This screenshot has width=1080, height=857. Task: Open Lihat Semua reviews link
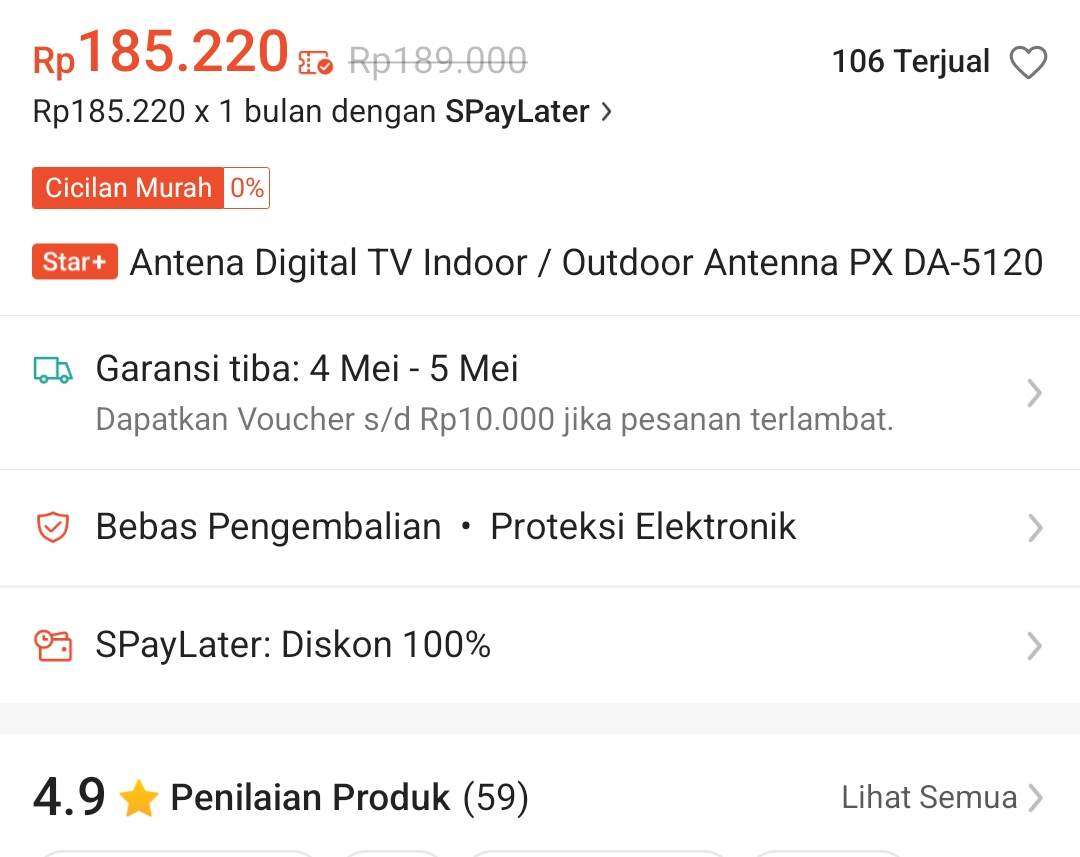941,798
